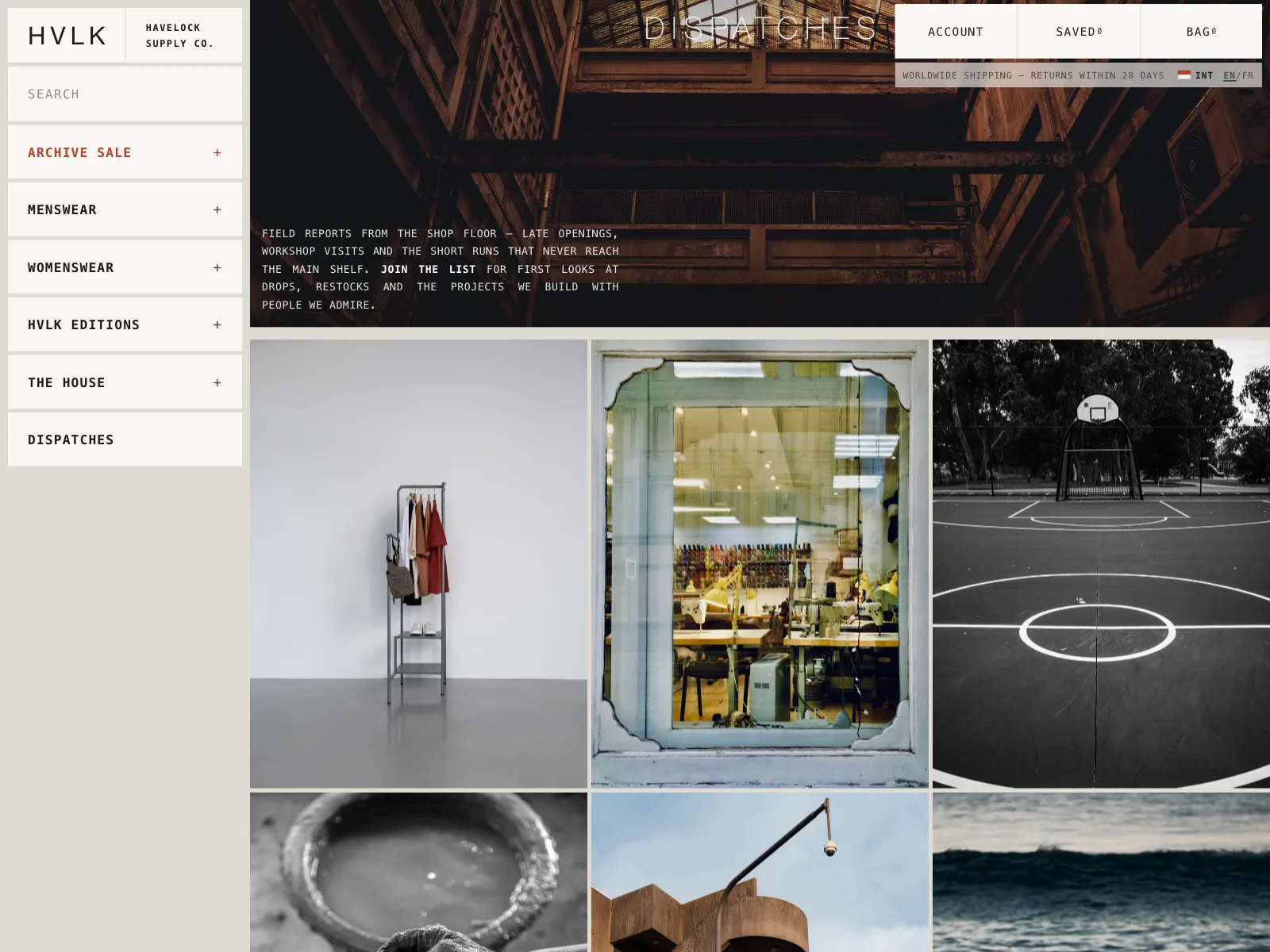Open the Account page
1270x952 pixels.
pyautogui.click(x=956, y=32)
